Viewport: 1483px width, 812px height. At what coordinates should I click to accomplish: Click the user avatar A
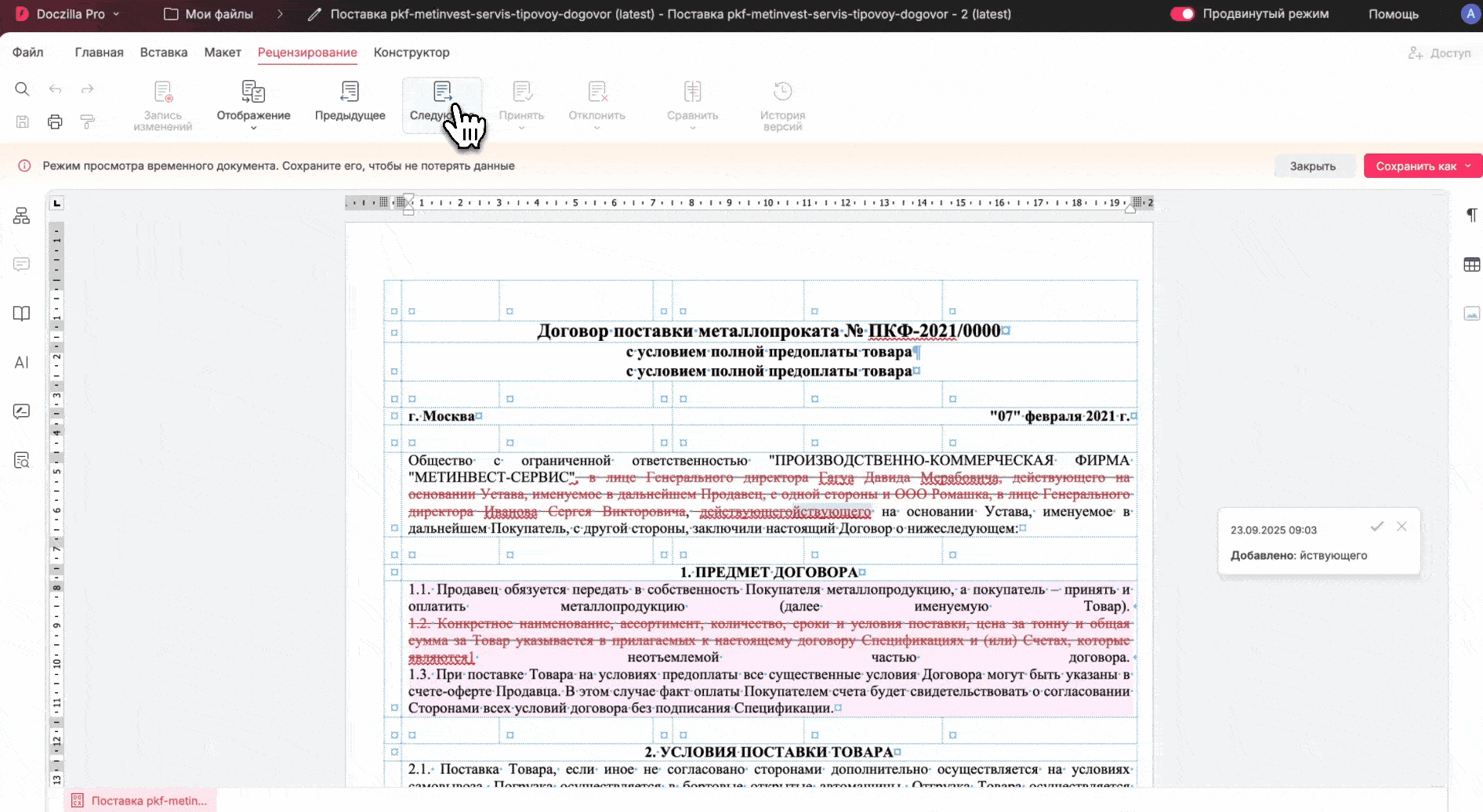coord(1470,14)
